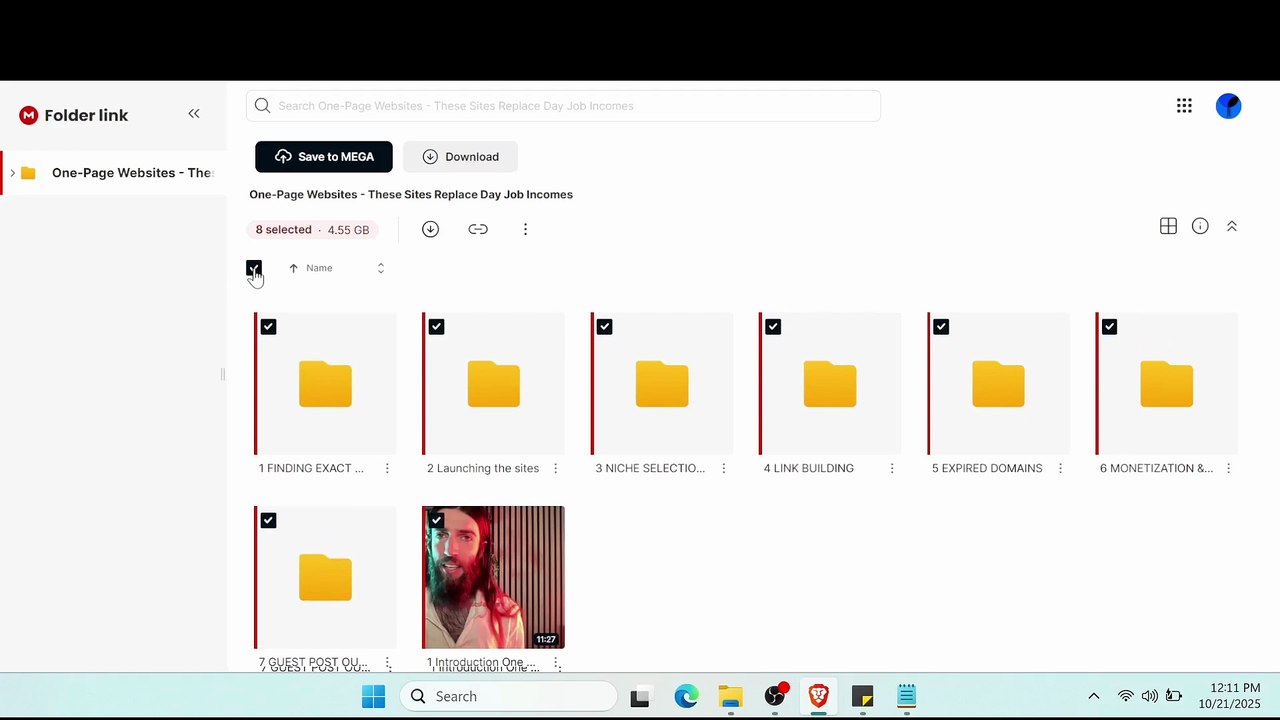Expand the One-Page Websites tree arrow
The height and width of the screenshot is (720, 1280).
point(12,173)
